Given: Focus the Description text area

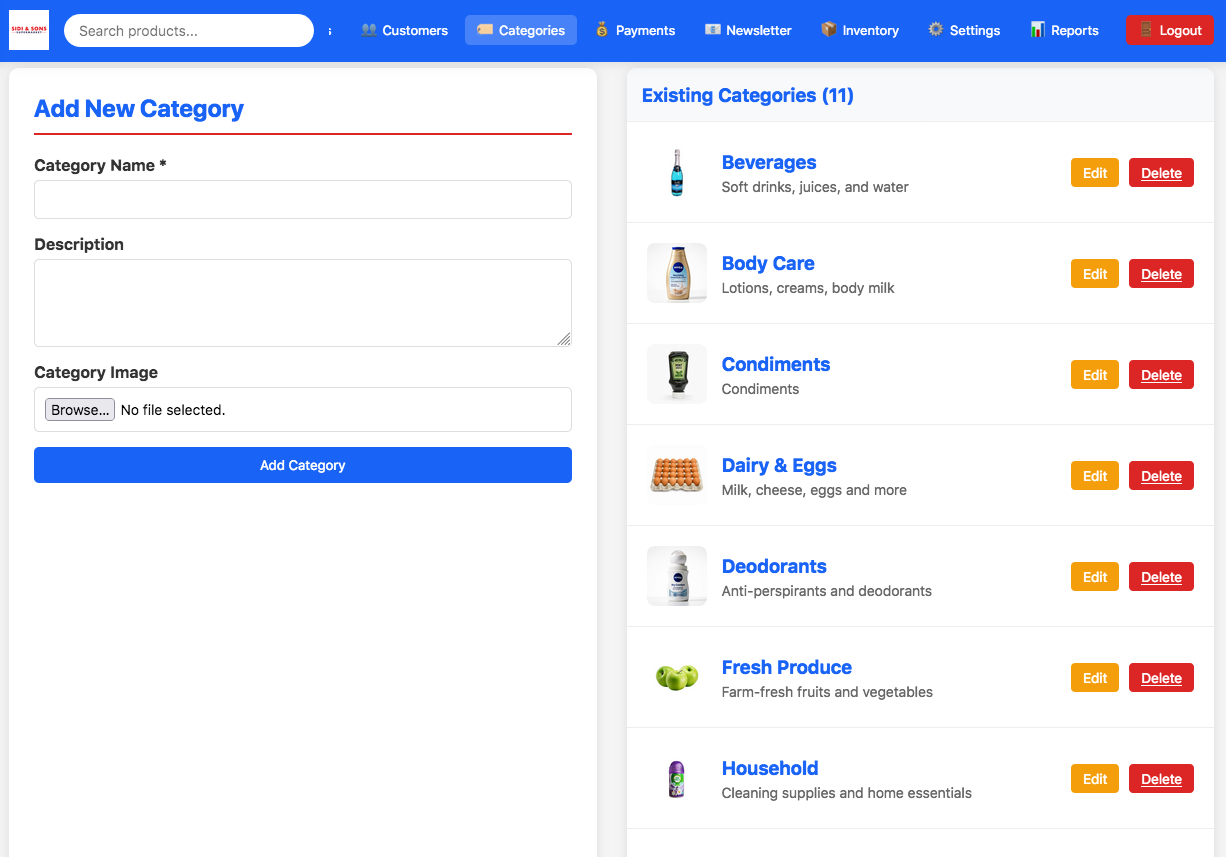Looking at the screenshot, I should click(303, 303).
